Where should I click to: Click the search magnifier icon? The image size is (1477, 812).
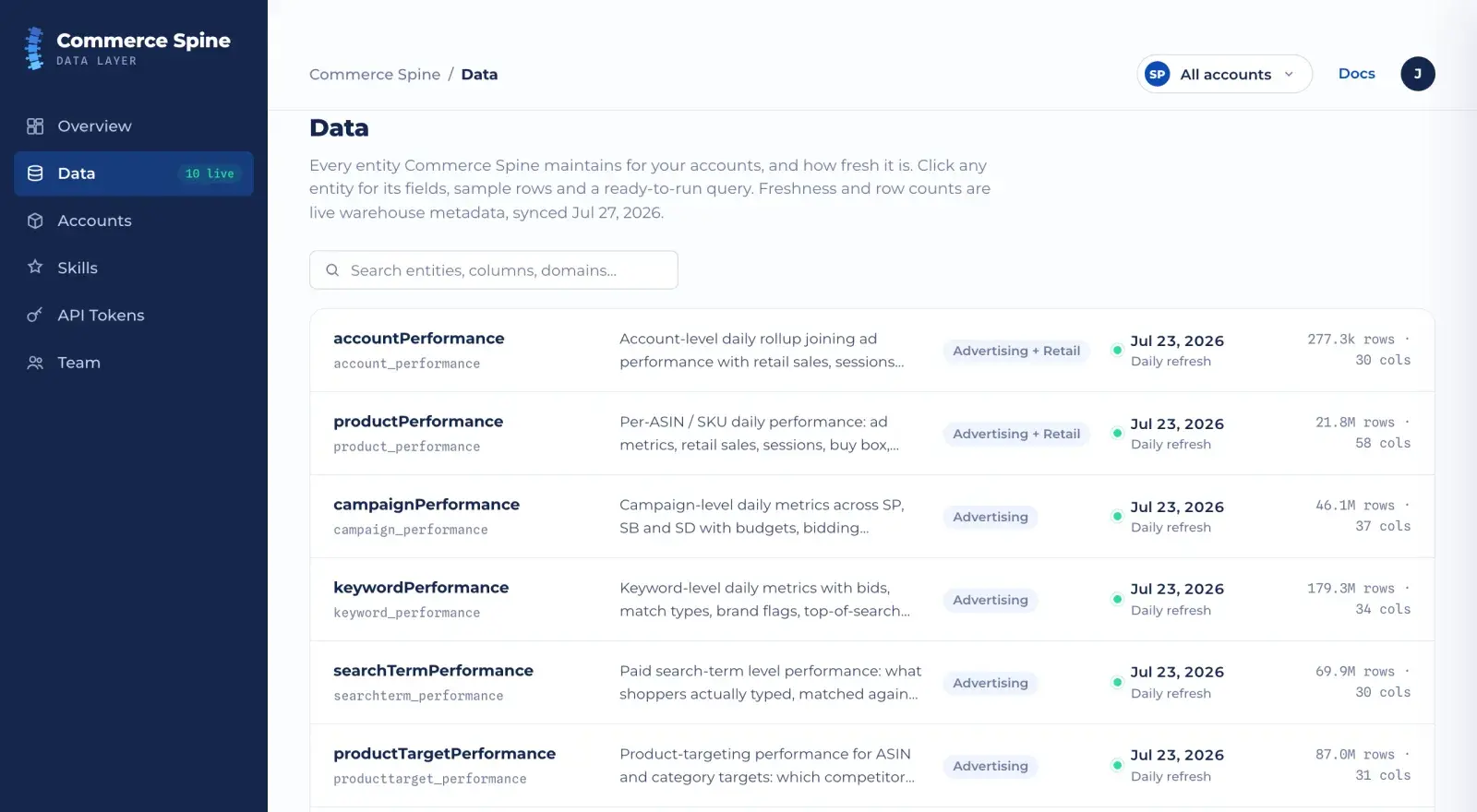pyautogui.click(x=332, y=270)
